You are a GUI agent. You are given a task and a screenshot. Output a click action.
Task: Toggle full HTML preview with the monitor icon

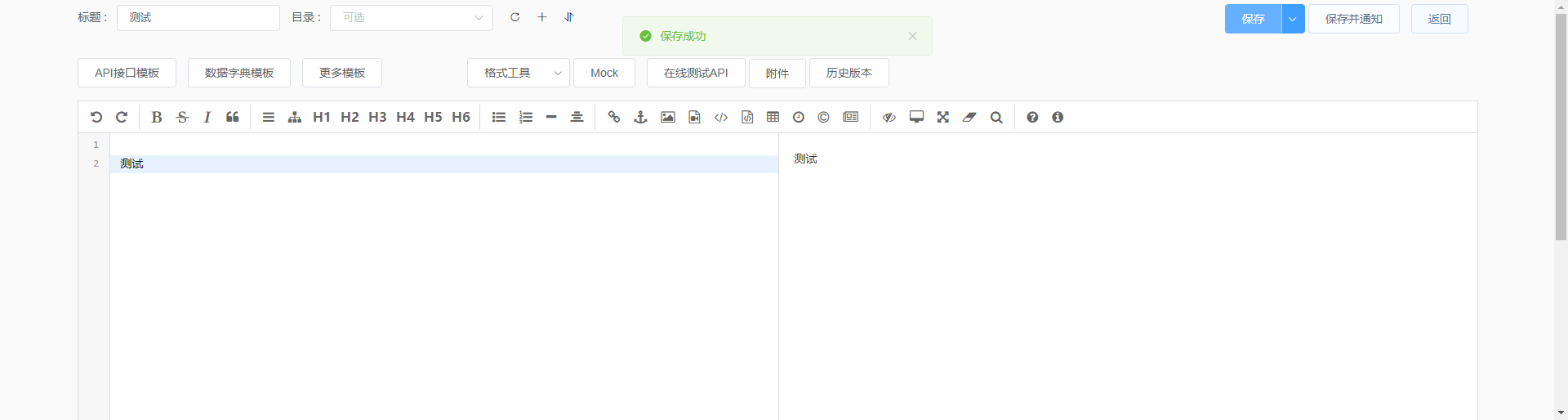[x=916, y=117]
